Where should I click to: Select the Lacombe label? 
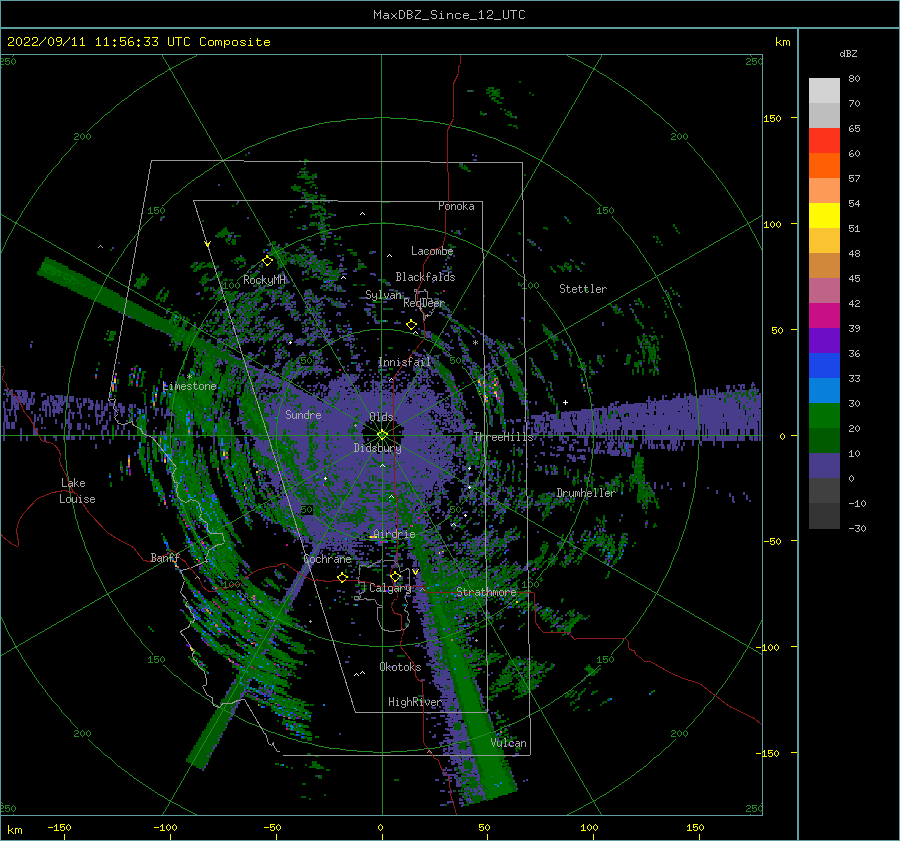(432, 251)
